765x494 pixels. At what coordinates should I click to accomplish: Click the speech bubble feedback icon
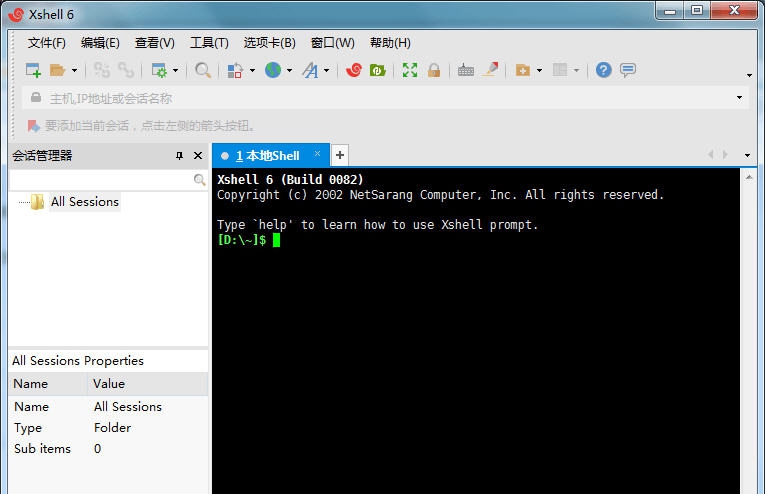pos(628,70)
